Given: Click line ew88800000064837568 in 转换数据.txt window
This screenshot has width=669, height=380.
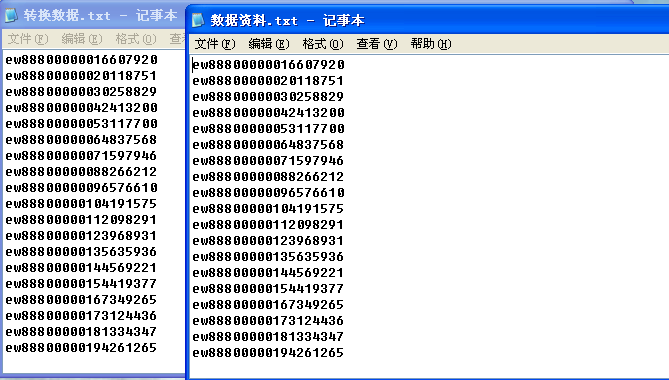Looking at the screenshot, I should coord(81,140).
